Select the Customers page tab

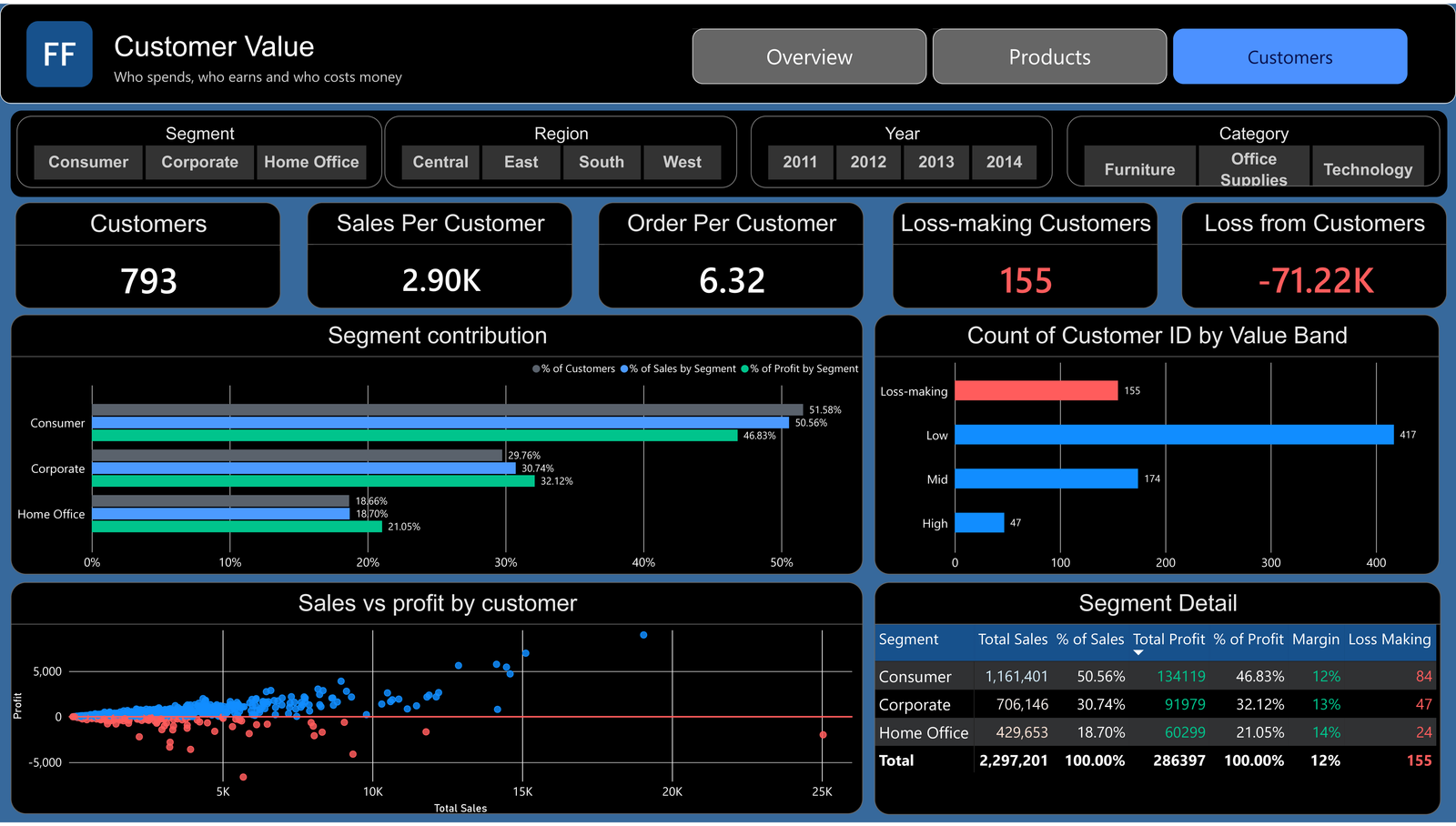coord(1289,56)
